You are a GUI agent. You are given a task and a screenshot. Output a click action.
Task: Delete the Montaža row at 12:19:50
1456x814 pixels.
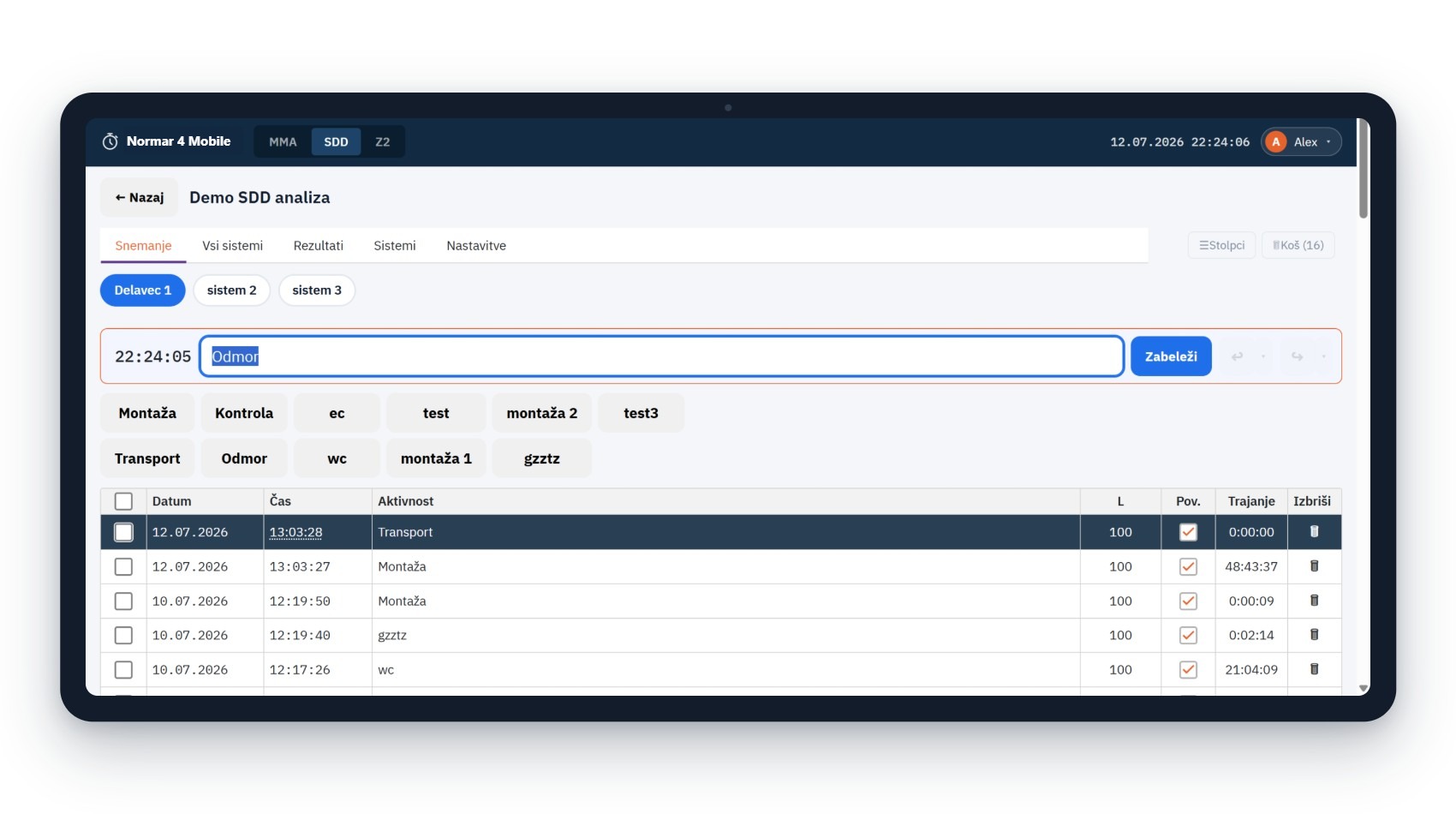click(x=1314, y=601)
